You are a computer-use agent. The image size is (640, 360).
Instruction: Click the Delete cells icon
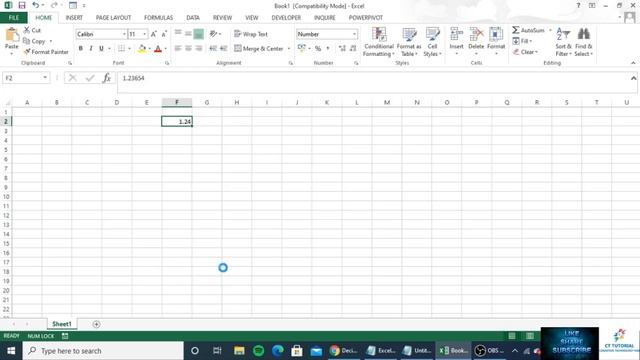[x=476, y=34]
